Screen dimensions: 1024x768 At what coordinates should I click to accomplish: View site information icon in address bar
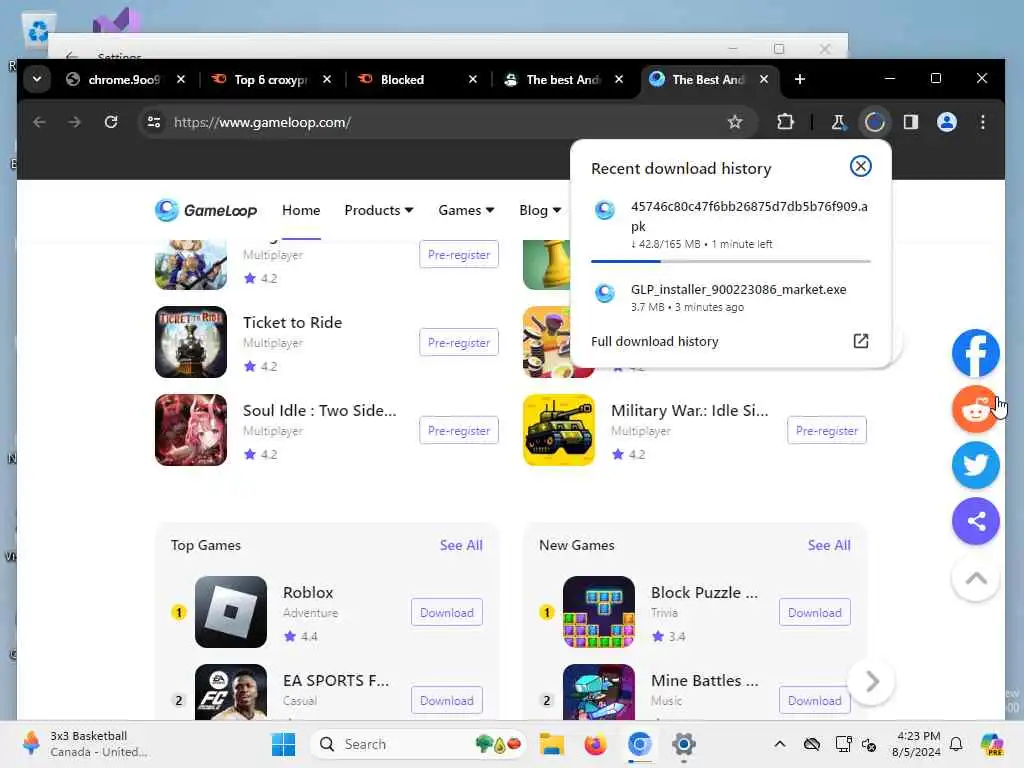coord(154,122)
